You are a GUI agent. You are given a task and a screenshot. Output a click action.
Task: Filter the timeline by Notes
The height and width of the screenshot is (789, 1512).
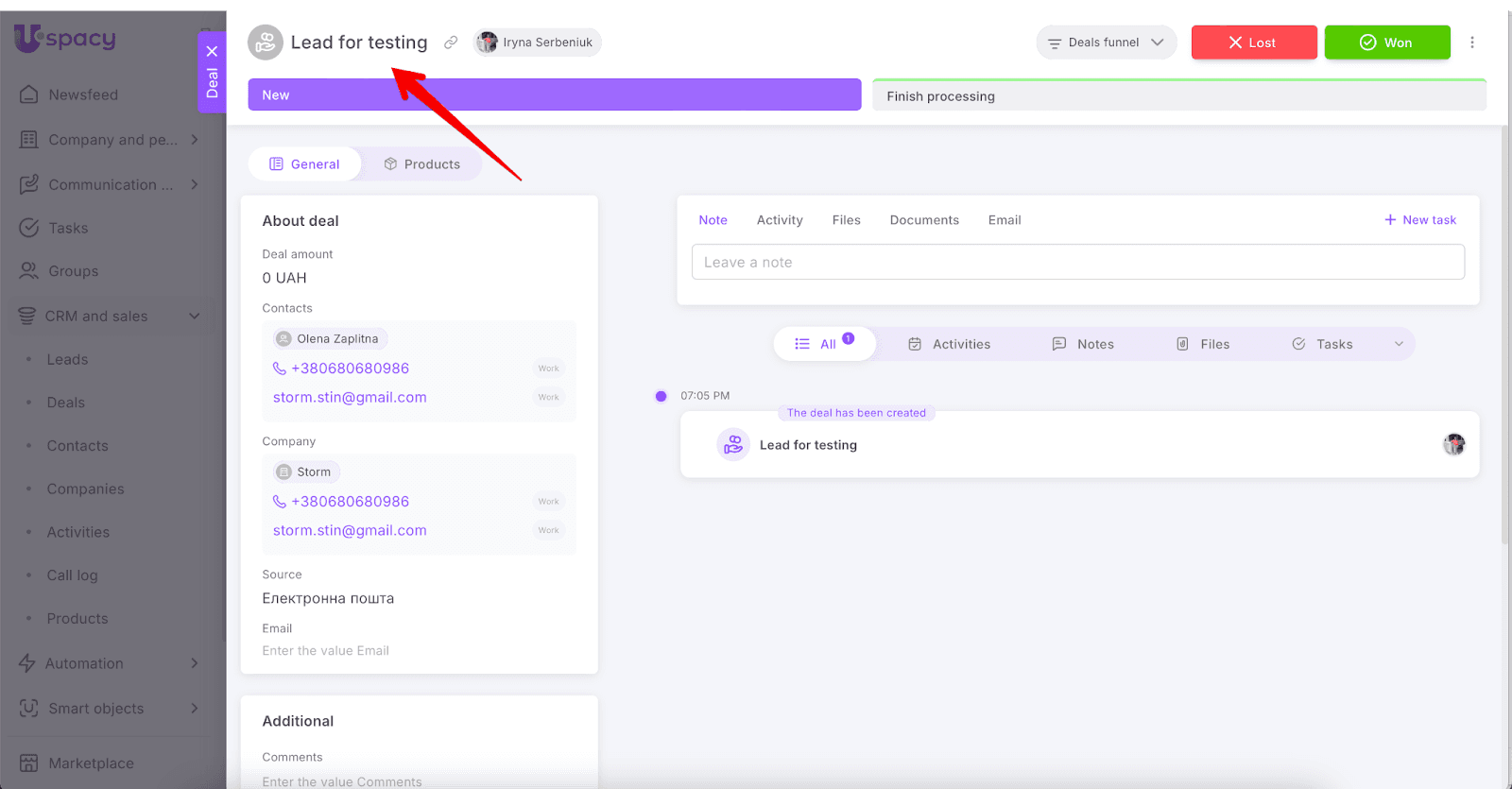tap(1083, 344)
